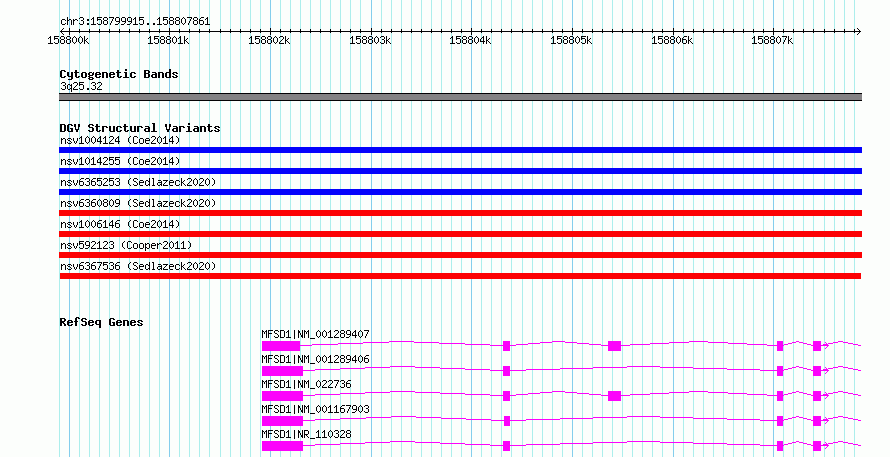Screen dimensions: 890x457
Task: Open variant label nsv1014255 (Coe2014)
Action: tap(120, 161)
